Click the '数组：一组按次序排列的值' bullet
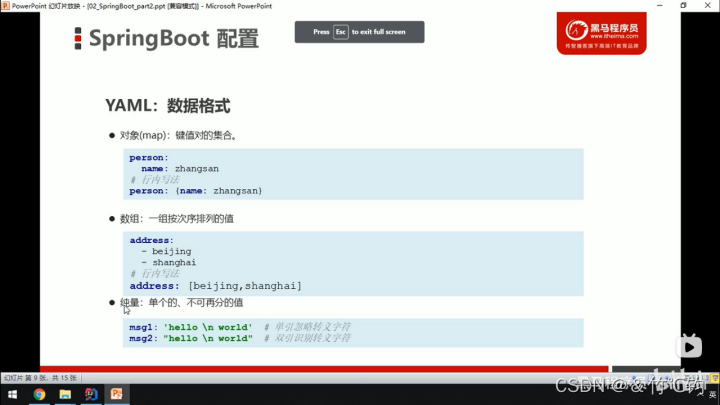The height and width of the screenshot is (405, 720). [177, 219]
